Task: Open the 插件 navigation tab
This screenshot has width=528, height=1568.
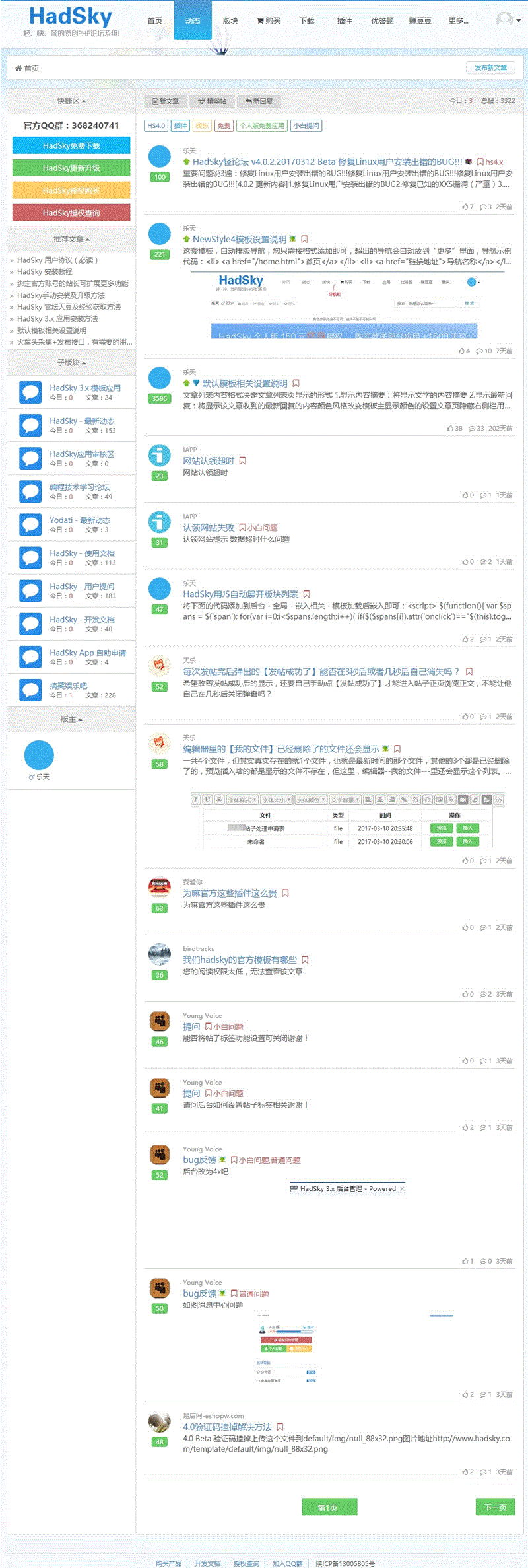Action: (345, 21)
